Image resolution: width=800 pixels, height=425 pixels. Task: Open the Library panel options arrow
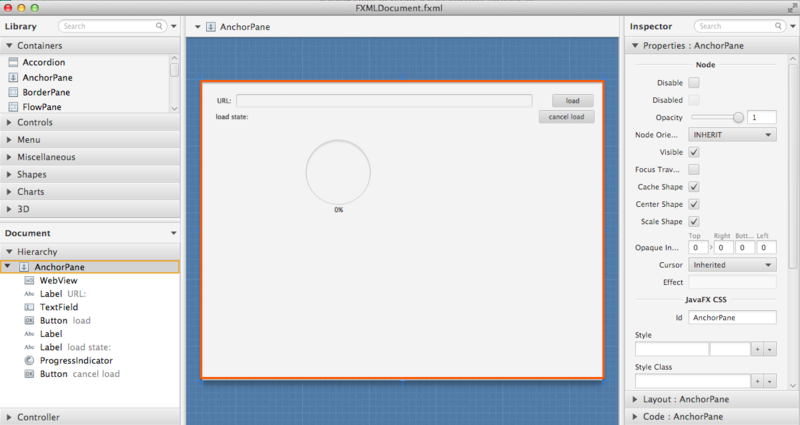coord(174,26)
